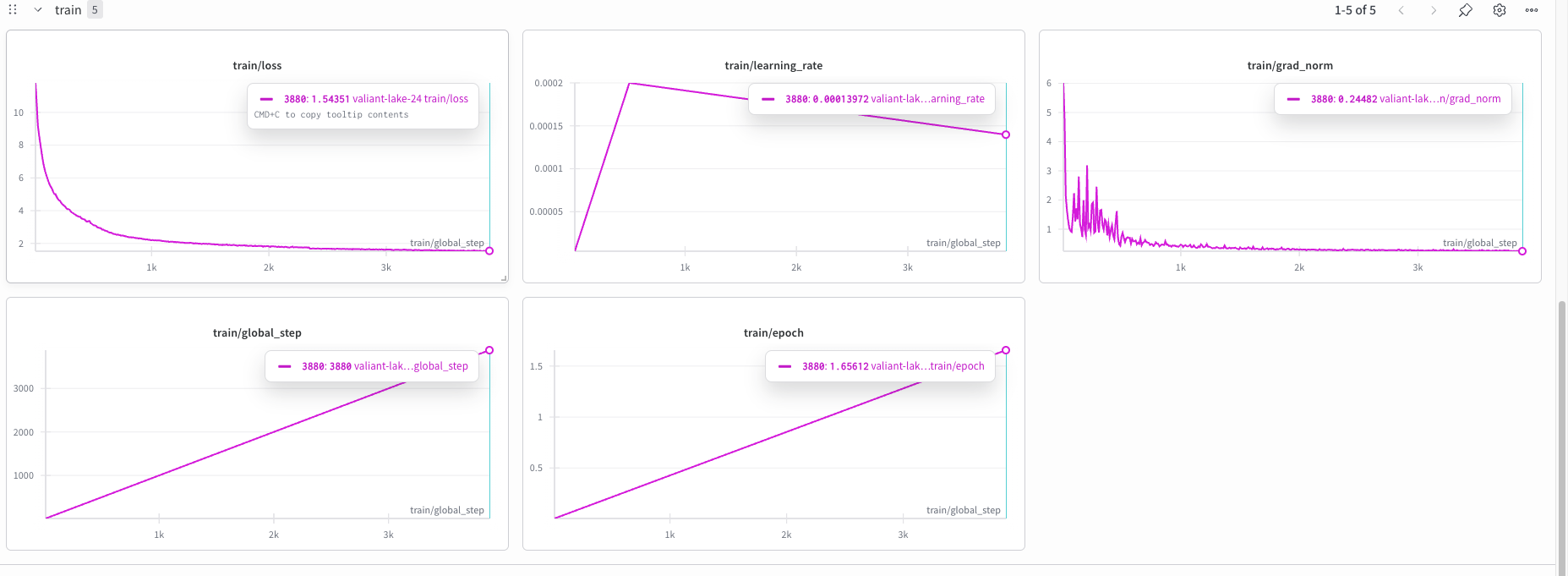1568x576 pixels.
Task: Click the train/epoch chart title
Action: coord(773,332)
